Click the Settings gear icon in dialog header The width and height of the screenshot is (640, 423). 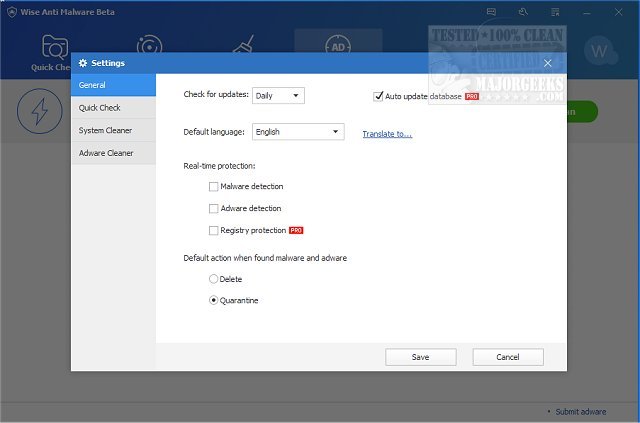click(83, 63)
